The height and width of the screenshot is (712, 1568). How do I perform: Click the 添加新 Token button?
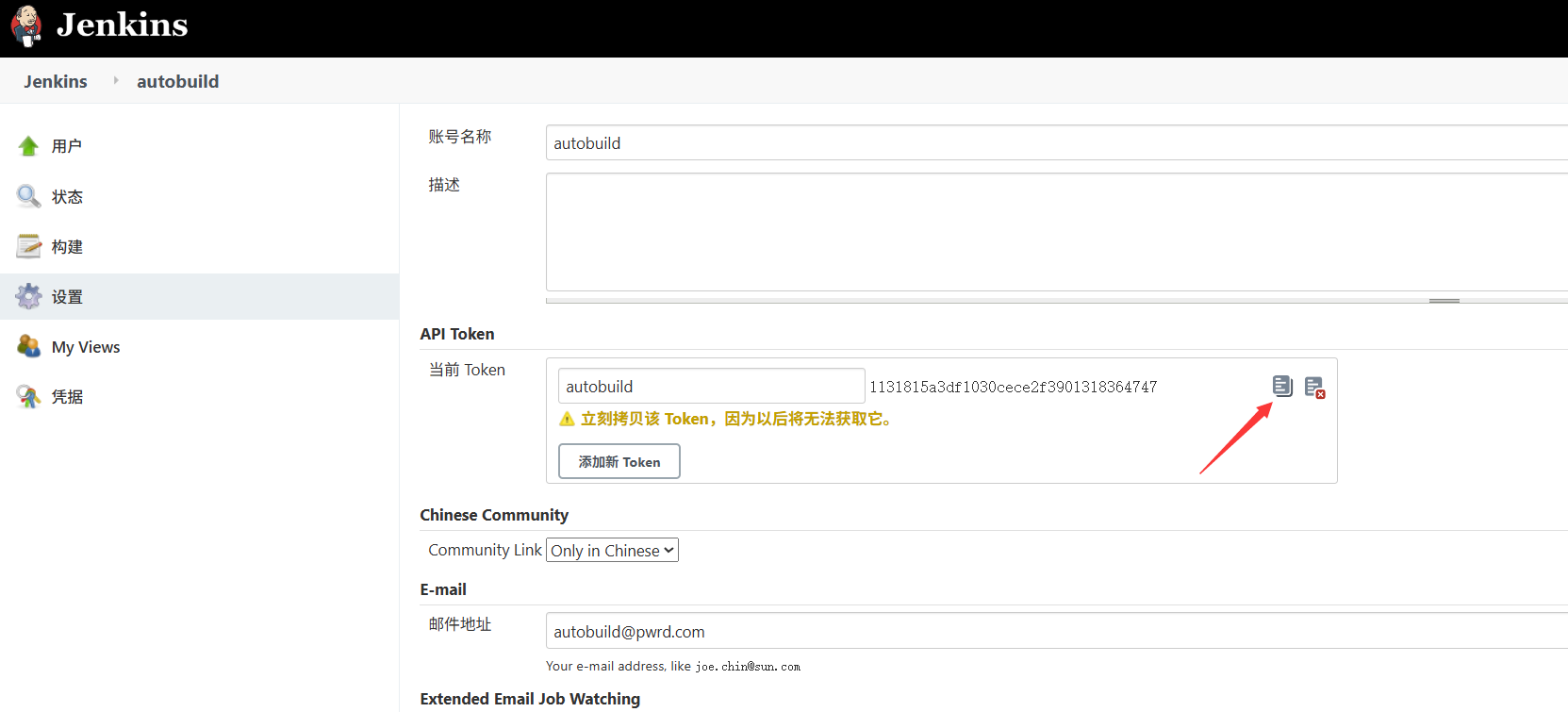[619, 461]
